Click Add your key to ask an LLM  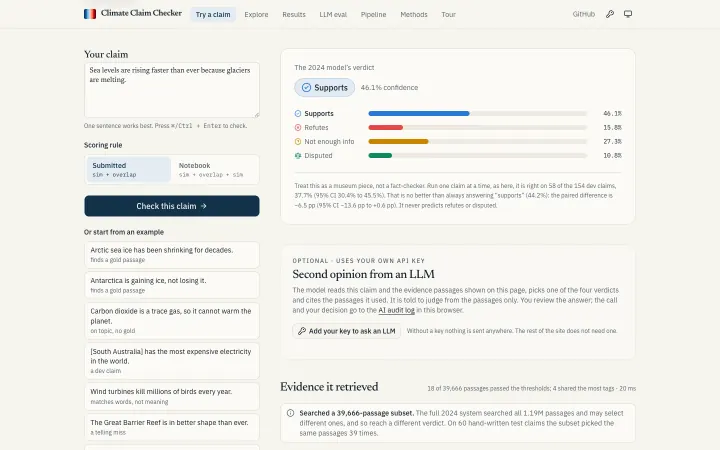tap(347, 331)
